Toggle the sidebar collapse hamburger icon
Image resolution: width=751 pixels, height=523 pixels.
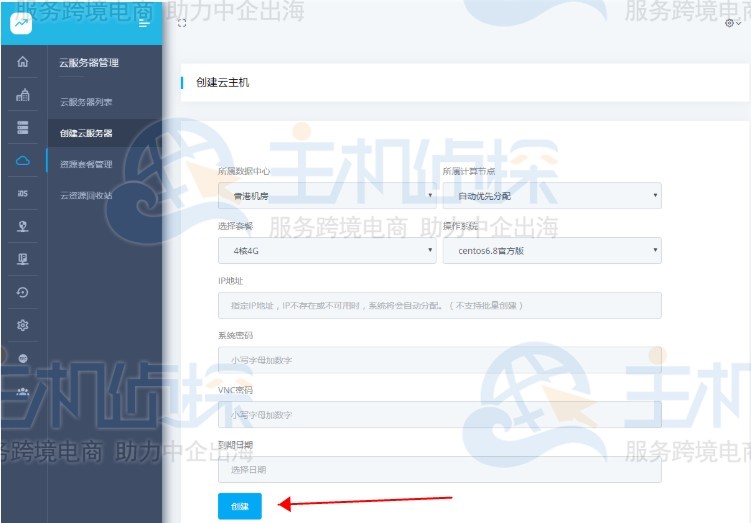144,23
